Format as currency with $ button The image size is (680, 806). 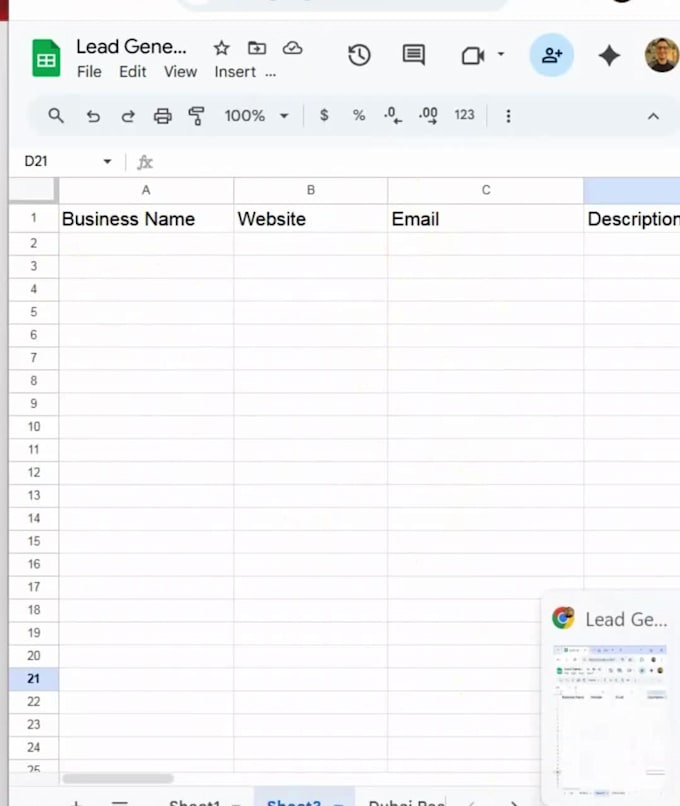click(324, 115)
